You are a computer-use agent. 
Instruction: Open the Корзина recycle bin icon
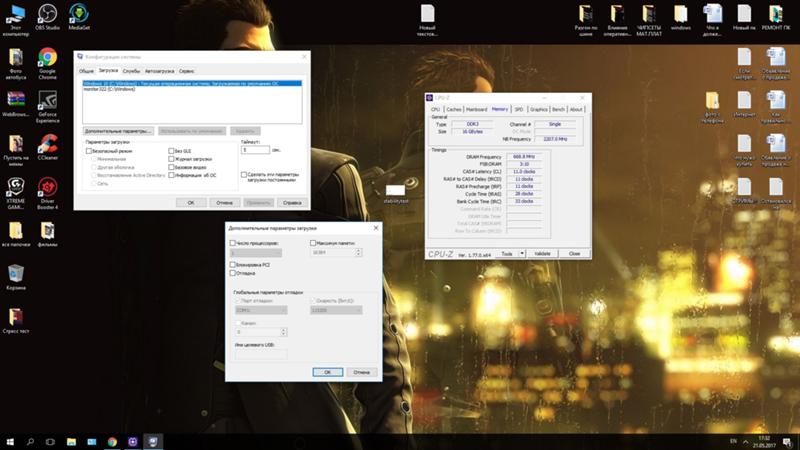(16, 277)
